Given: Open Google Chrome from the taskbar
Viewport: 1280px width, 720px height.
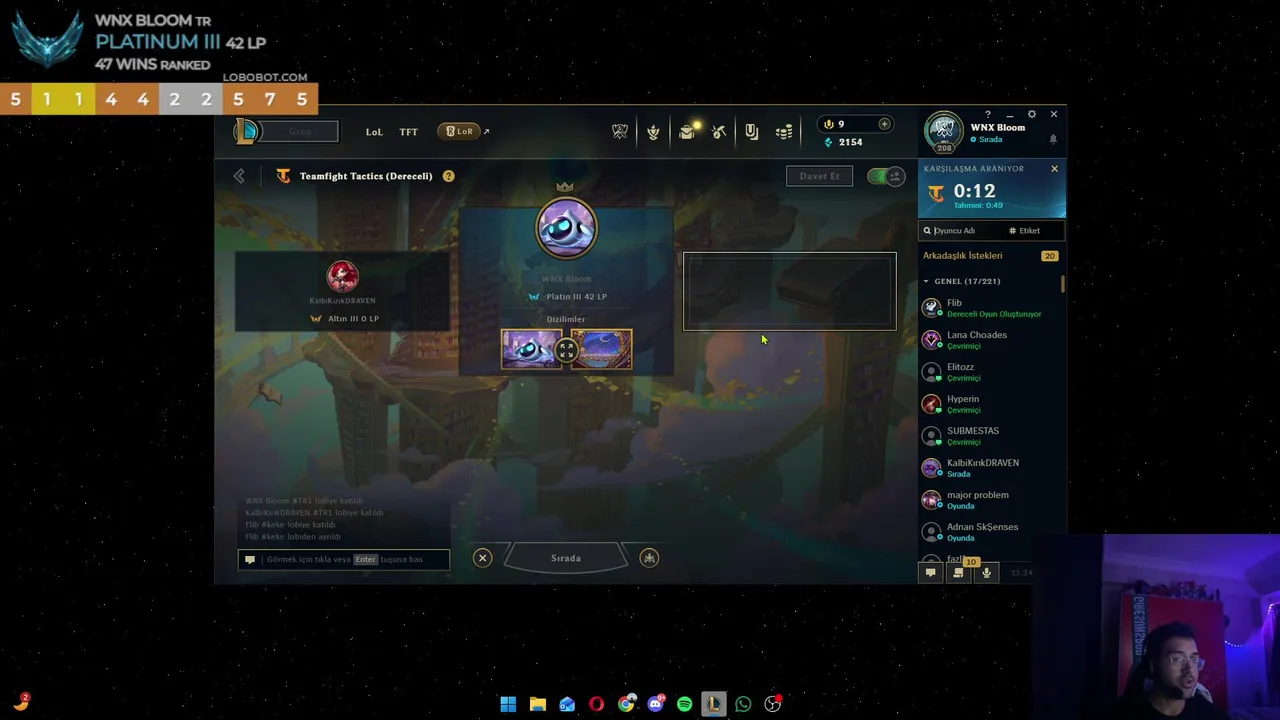Looking at the screenshot, I should [x=626, y=704].
